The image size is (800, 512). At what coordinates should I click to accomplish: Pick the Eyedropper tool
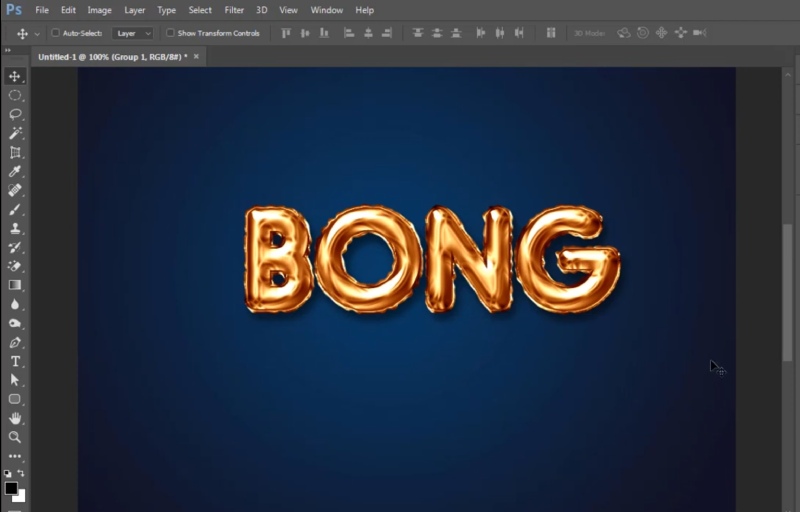tap(15, 171)
